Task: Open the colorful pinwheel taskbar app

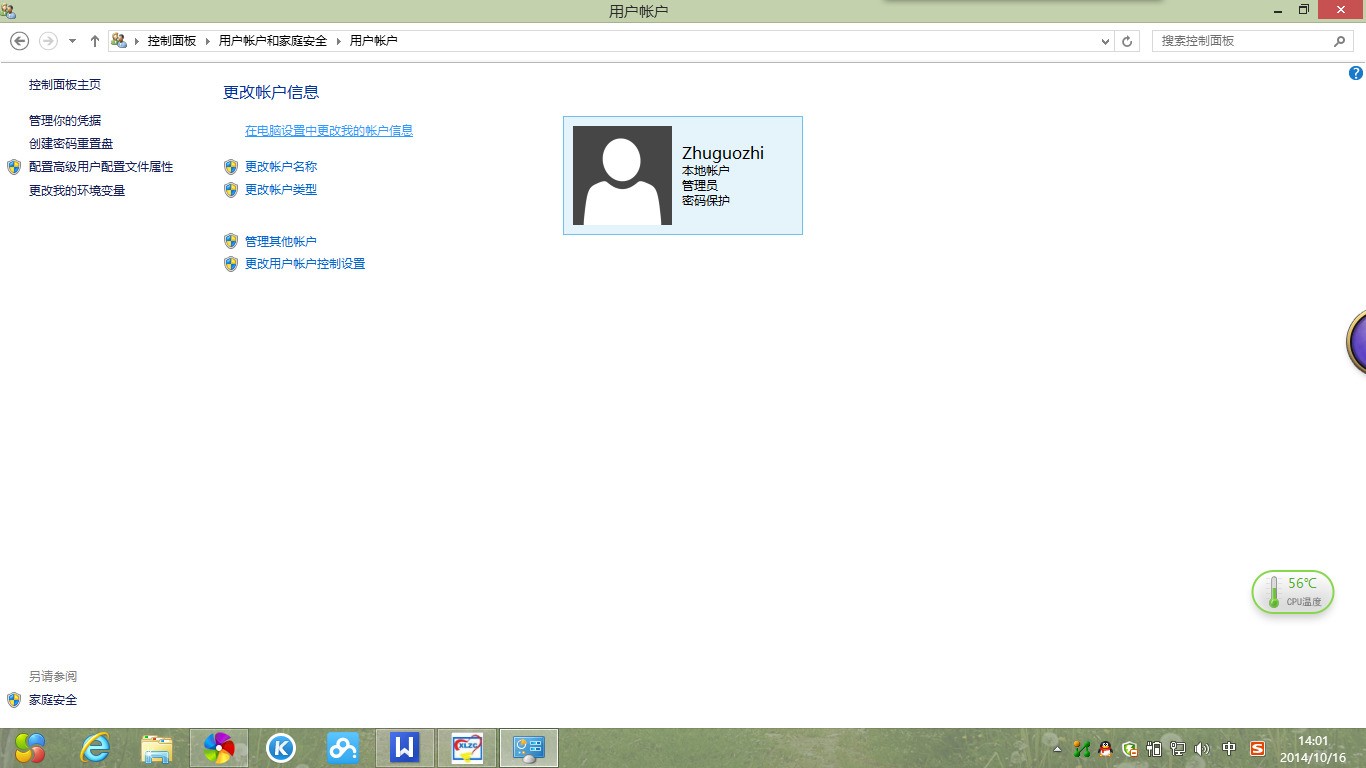Action: (x=219, y=748)
